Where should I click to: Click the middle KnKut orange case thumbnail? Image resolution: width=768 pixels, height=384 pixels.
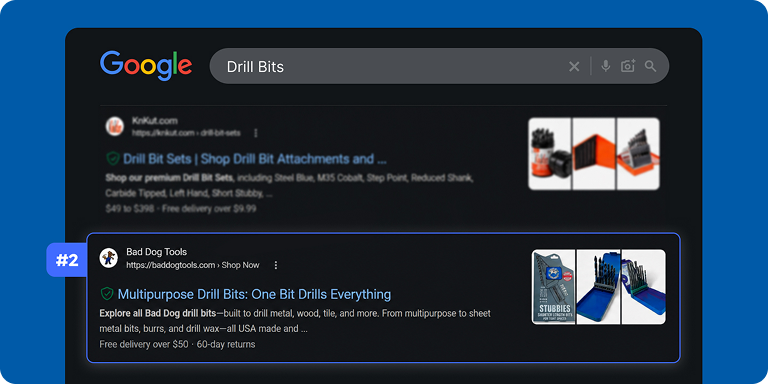(x=594, y=154)
